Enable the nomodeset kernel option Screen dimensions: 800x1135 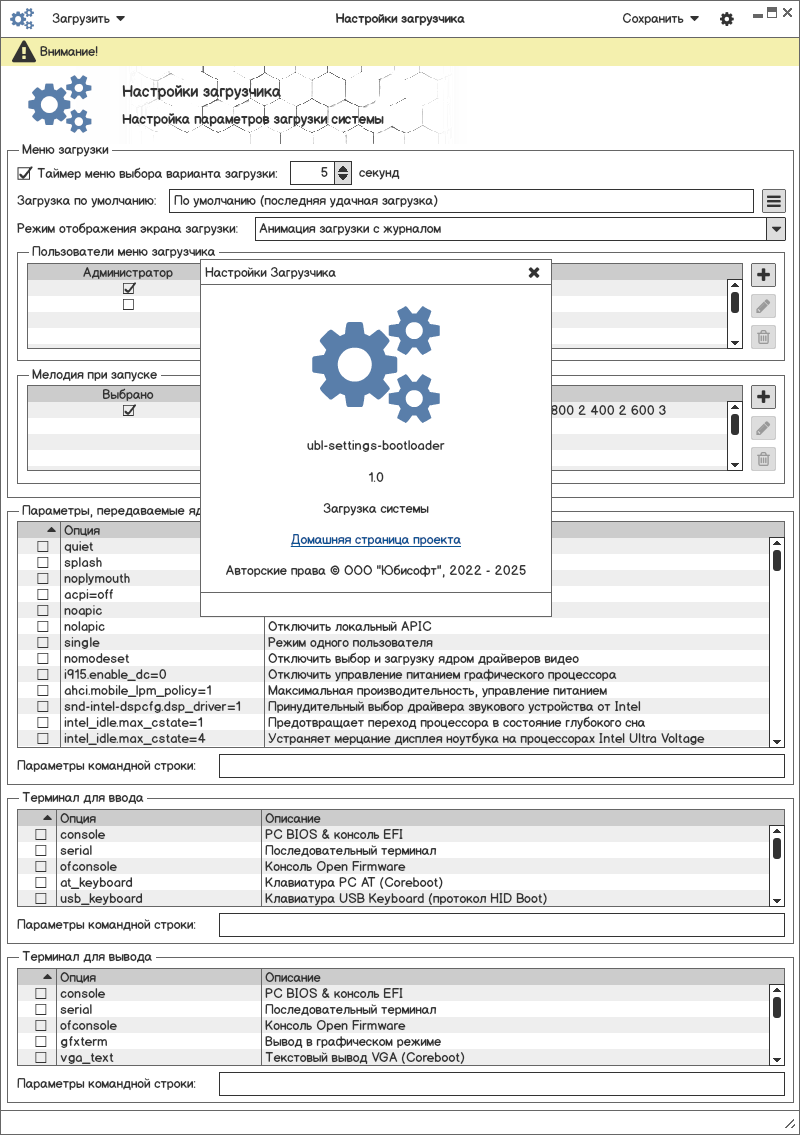point(43,659)
